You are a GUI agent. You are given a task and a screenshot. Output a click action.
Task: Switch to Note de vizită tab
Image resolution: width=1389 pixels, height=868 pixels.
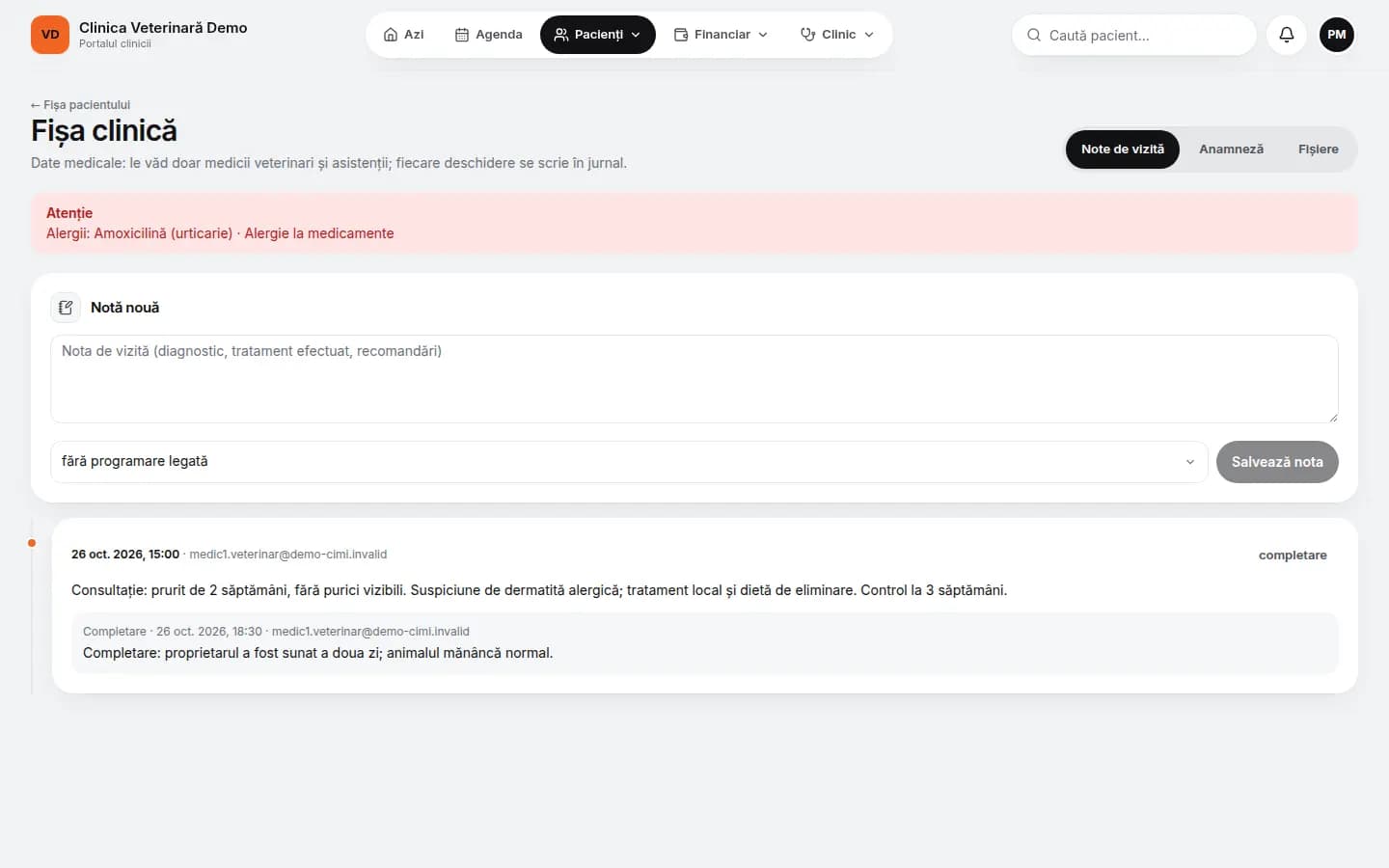pos(1123,149)
